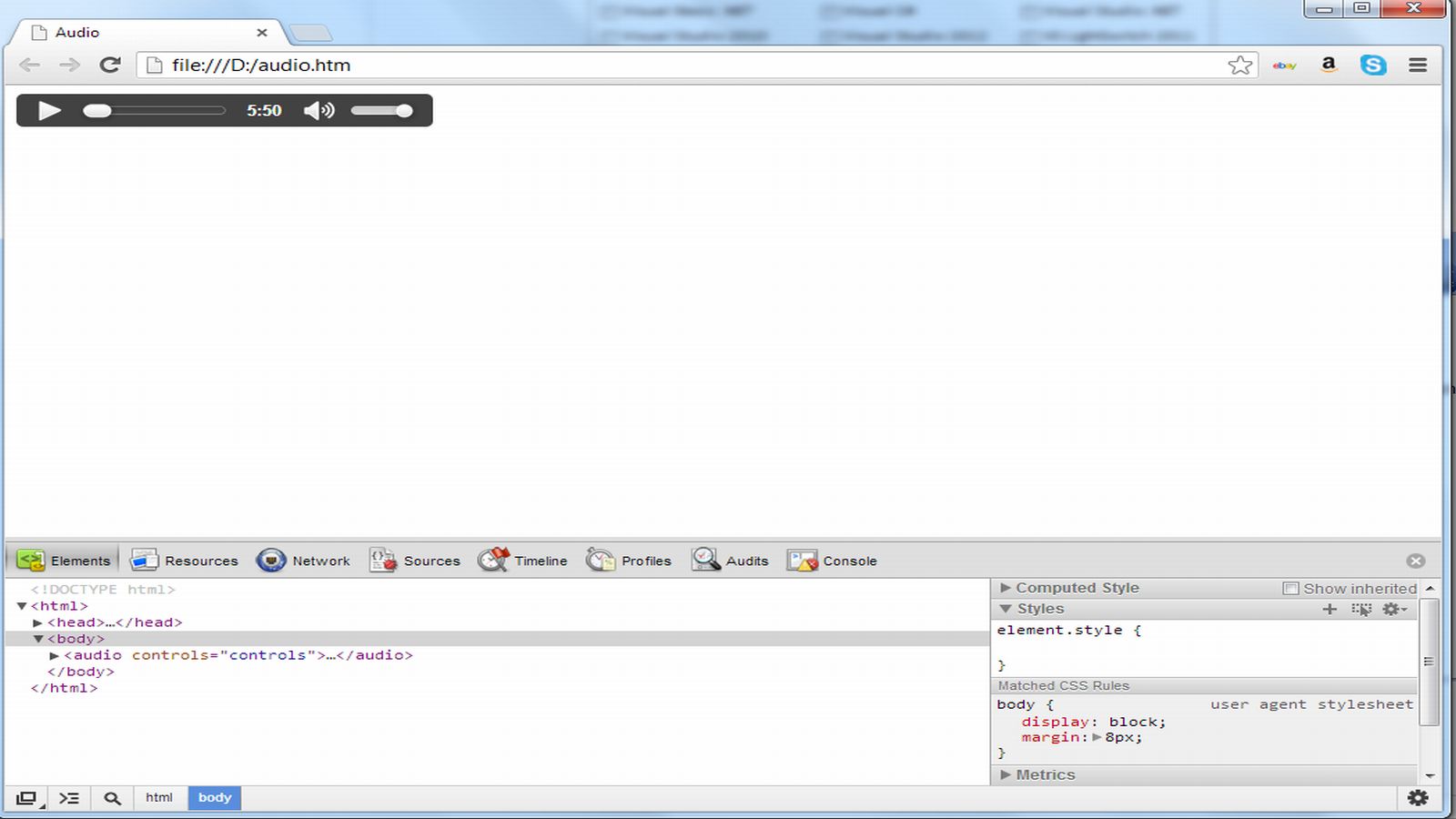Screen dimensions: 1456x819
Task: Click the element.style rule block
Action: 1205,647
